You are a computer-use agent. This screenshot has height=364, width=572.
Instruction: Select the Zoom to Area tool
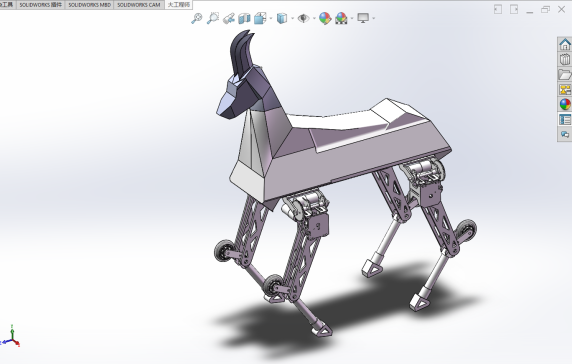pos(213,18)
